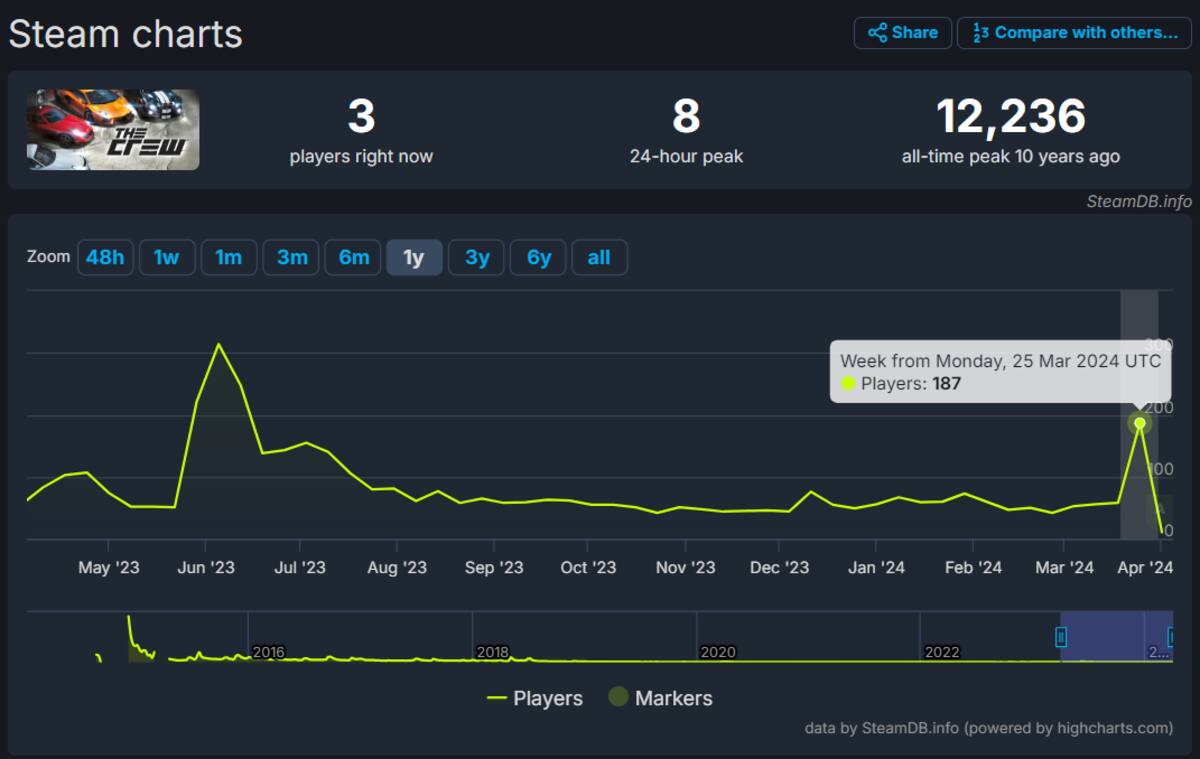Image resolution: width=1200 pixels, height=759 pixels.
Task: Set chart zoom to 6m
Action: coord(353,258)
